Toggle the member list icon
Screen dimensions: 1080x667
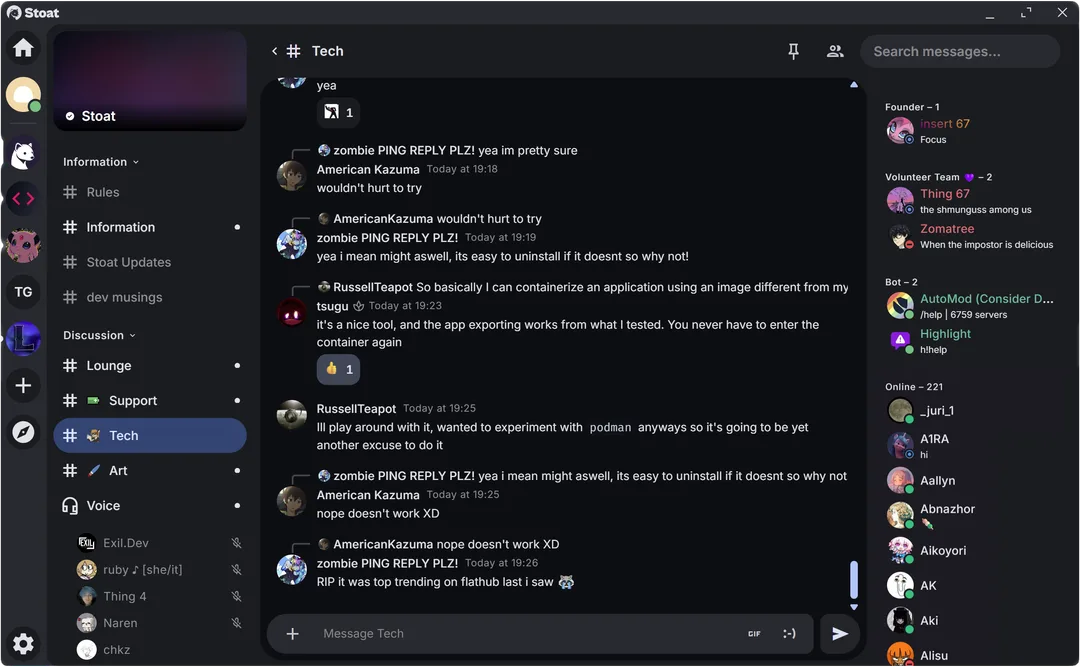pos(835,51)
